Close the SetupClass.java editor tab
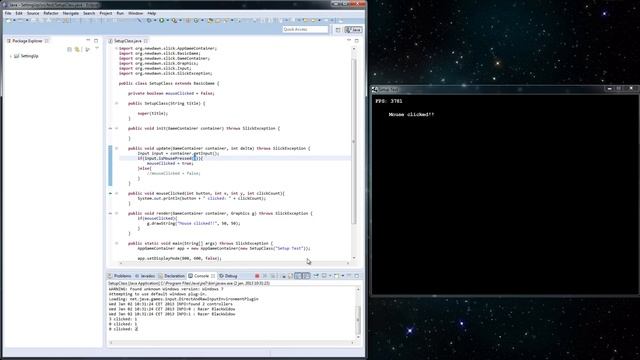 146,41
